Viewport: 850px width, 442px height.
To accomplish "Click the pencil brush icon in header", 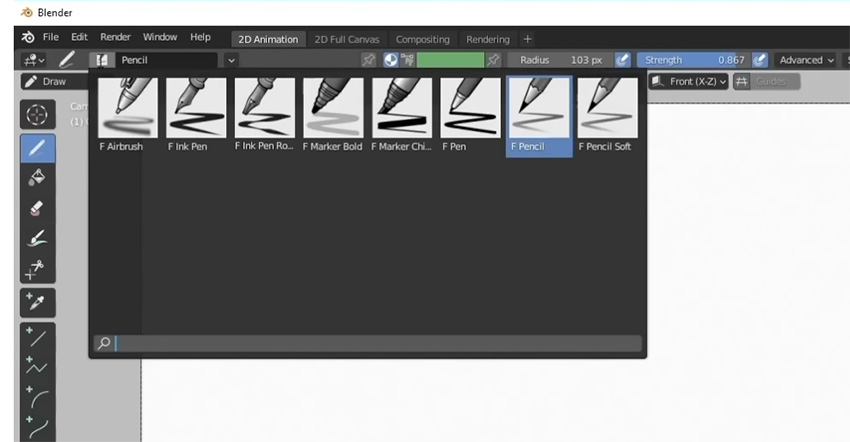I will 67,60.
